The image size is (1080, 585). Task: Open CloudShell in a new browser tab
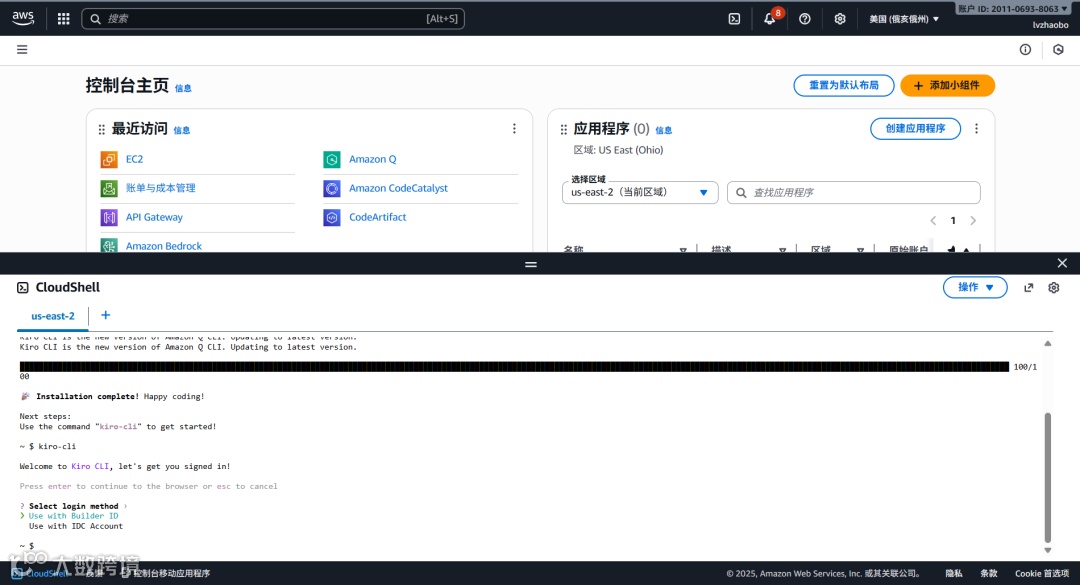tap(1028, 287)
